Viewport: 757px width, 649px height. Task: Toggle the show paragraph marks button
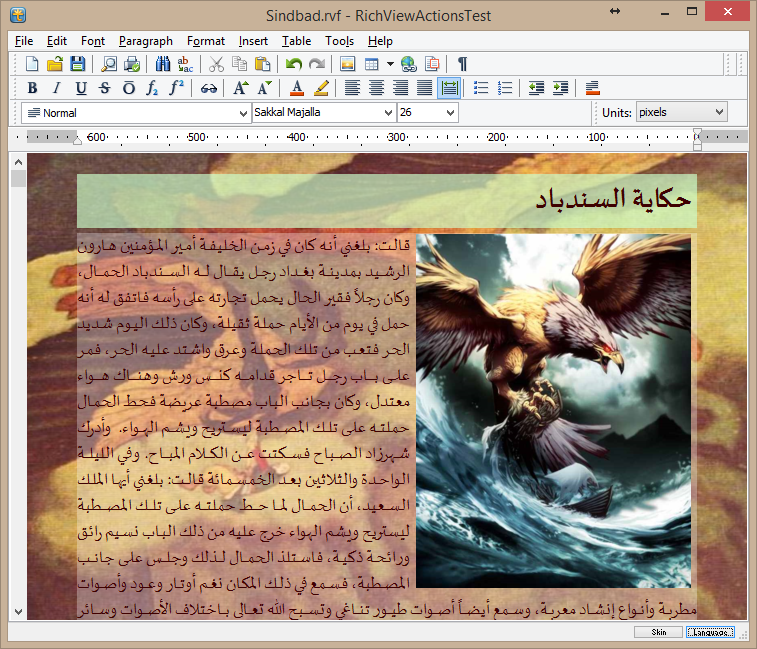[x=463, y=64]
